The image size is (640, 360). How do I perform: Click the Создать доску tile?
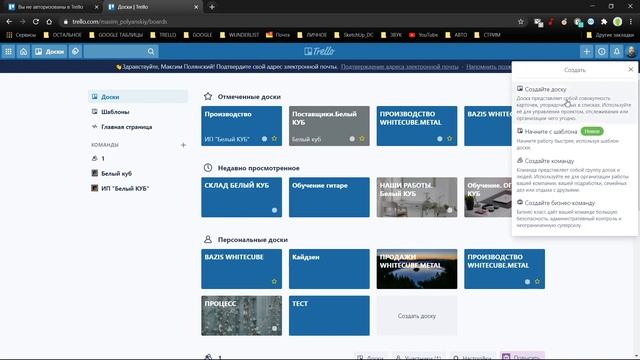click(x=417, y=316)
